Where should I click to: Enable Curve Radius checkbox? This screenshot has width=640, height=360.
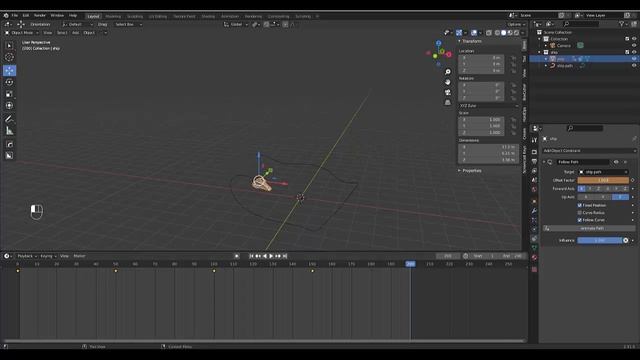pyautogui.click(x=580, y=213)
